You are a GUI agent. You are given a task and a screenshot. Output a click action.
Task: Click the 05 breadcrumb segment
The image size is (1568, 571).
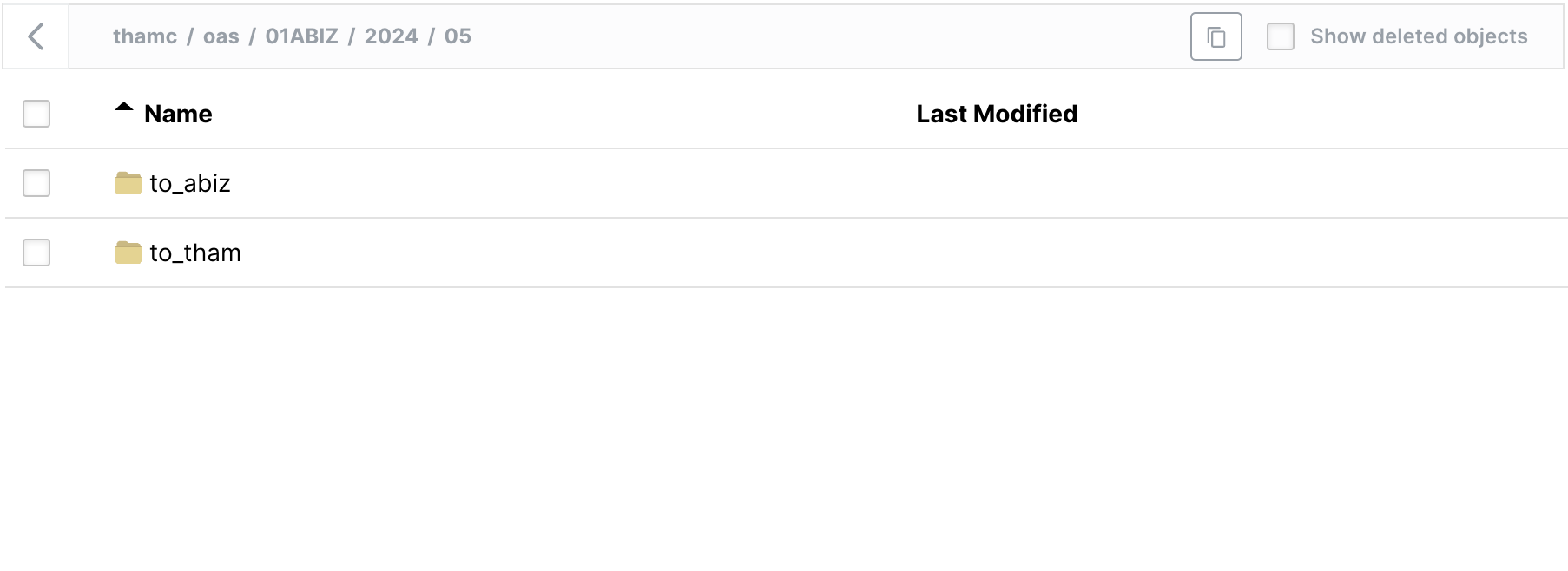[x=458, y=36]
